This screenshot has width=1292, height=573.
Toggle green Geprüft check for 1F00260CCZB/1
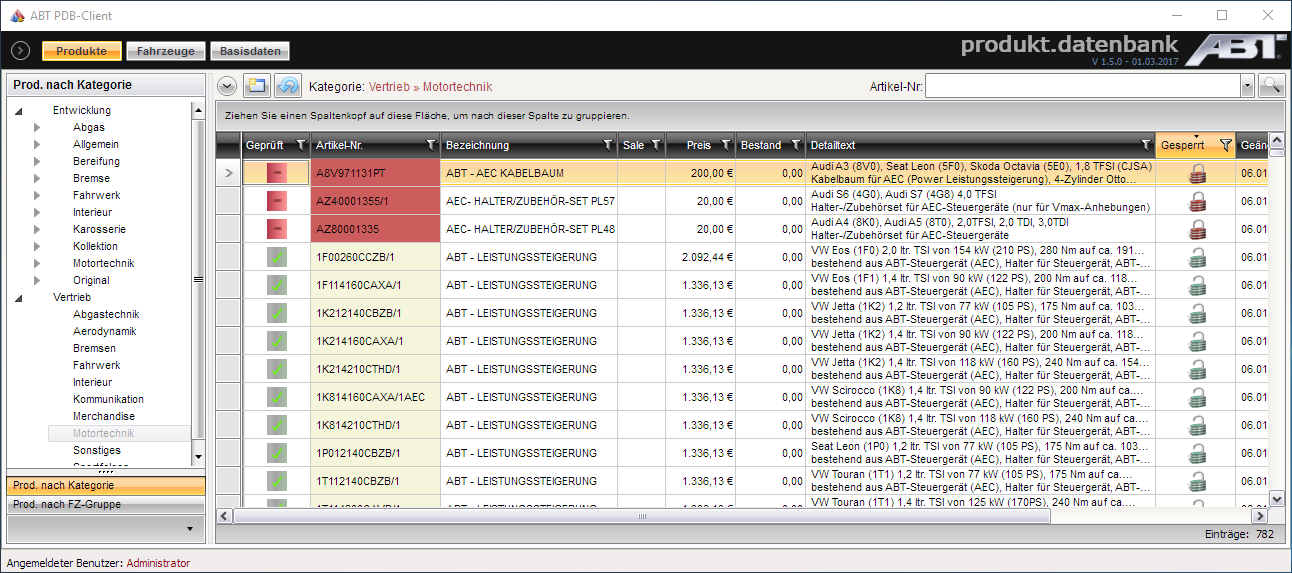276,257
